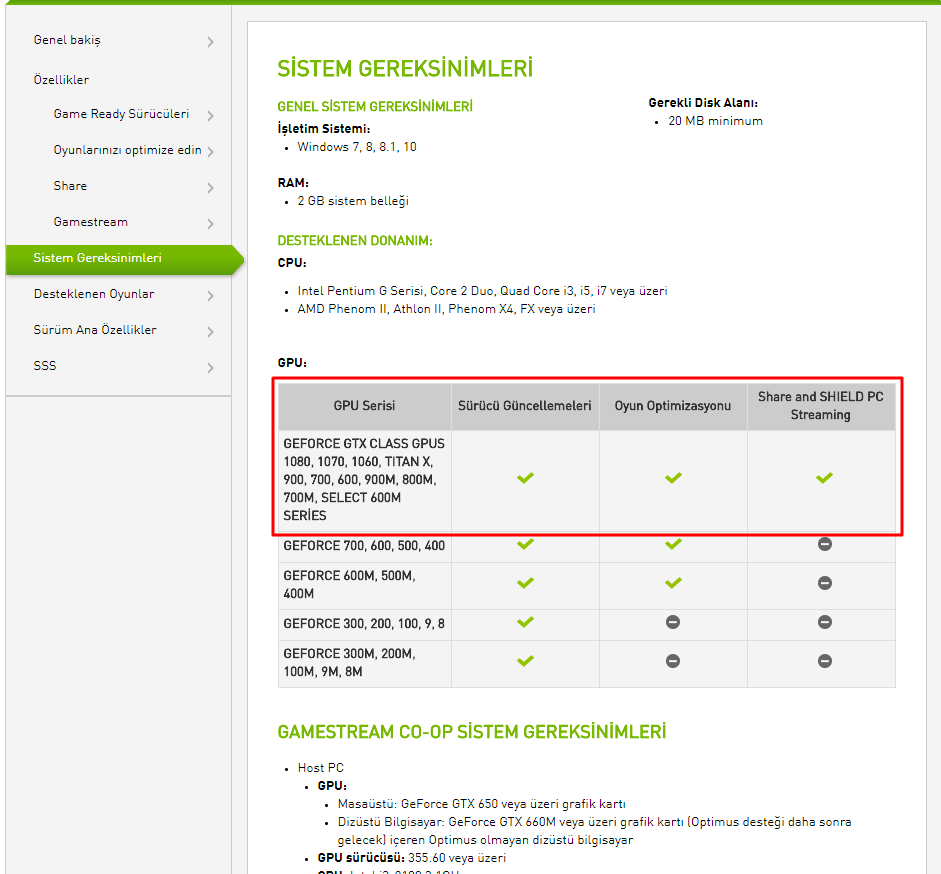Click GENEL SİSTEM GEREKSİNİMLERİ subheading
941x874 pixels.
pyautogui.click(x=375, y=107)
